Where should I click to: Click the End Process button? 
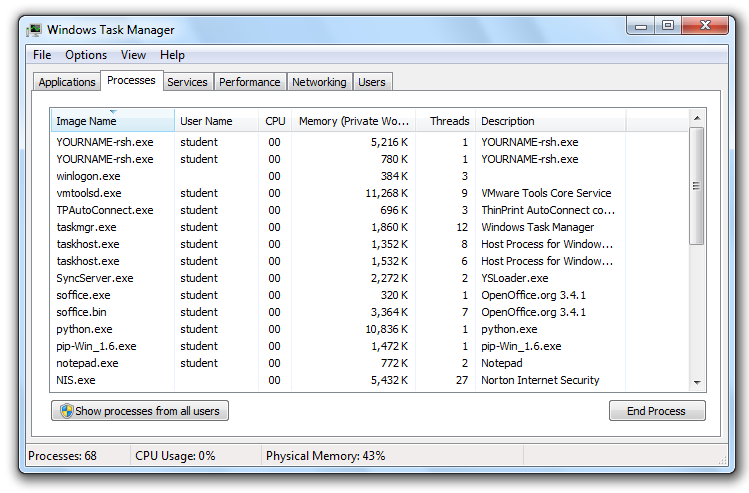coord(657,411)
